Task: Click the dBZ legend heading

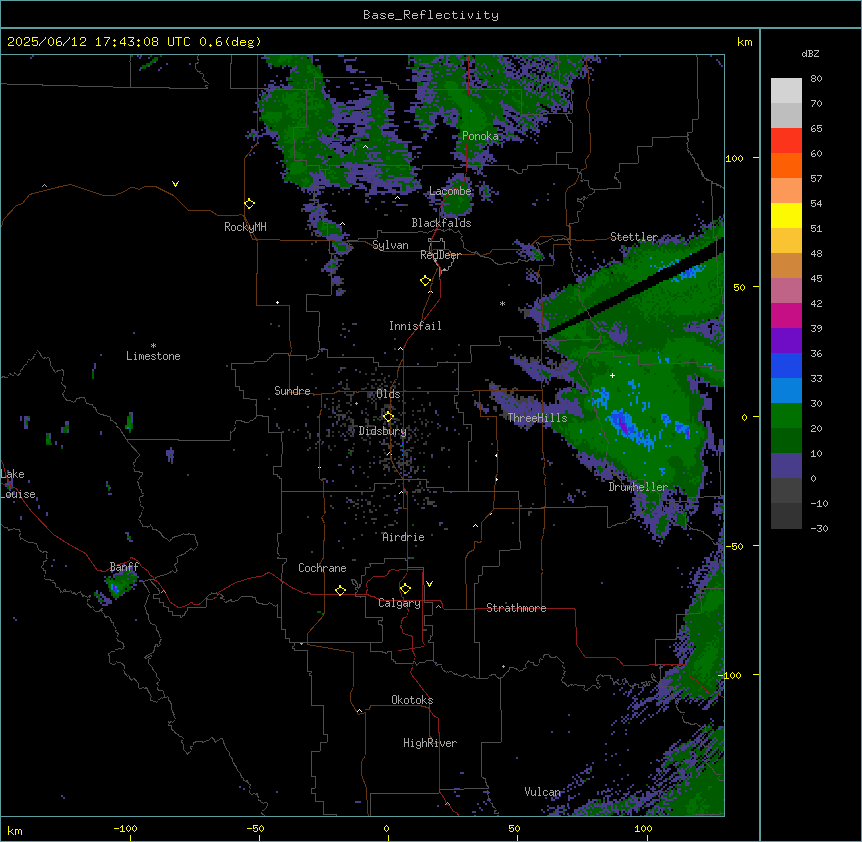Action: tap(810, 53)
